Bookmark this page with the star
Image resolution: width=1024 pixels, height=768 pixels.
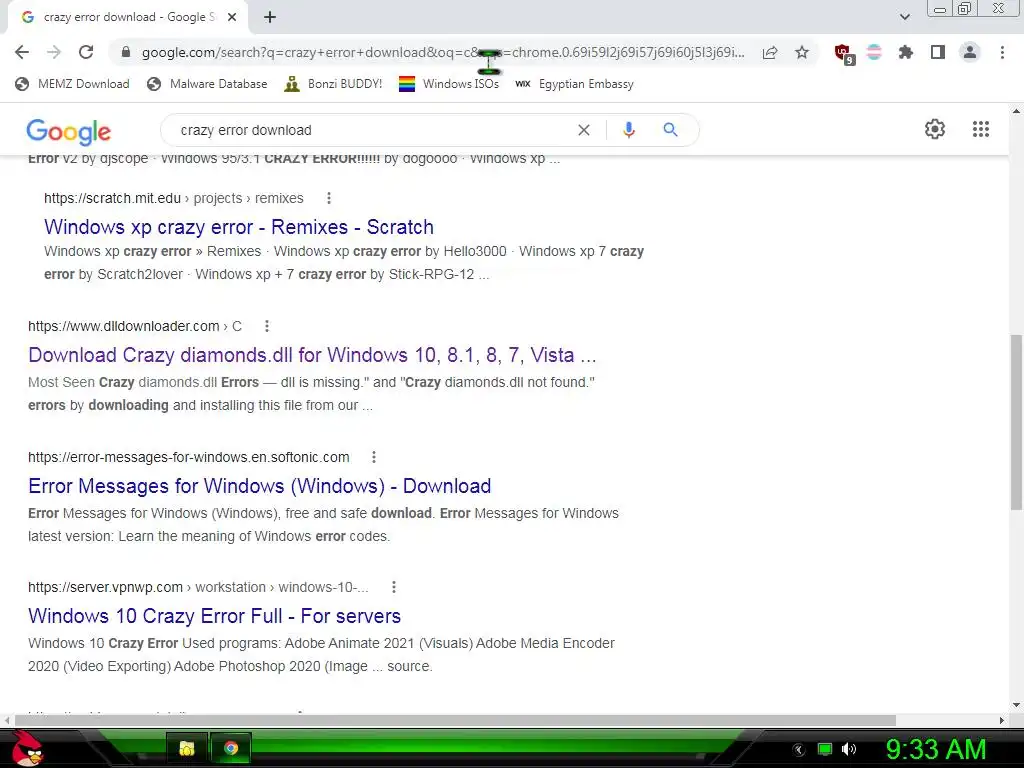(802, 52)
